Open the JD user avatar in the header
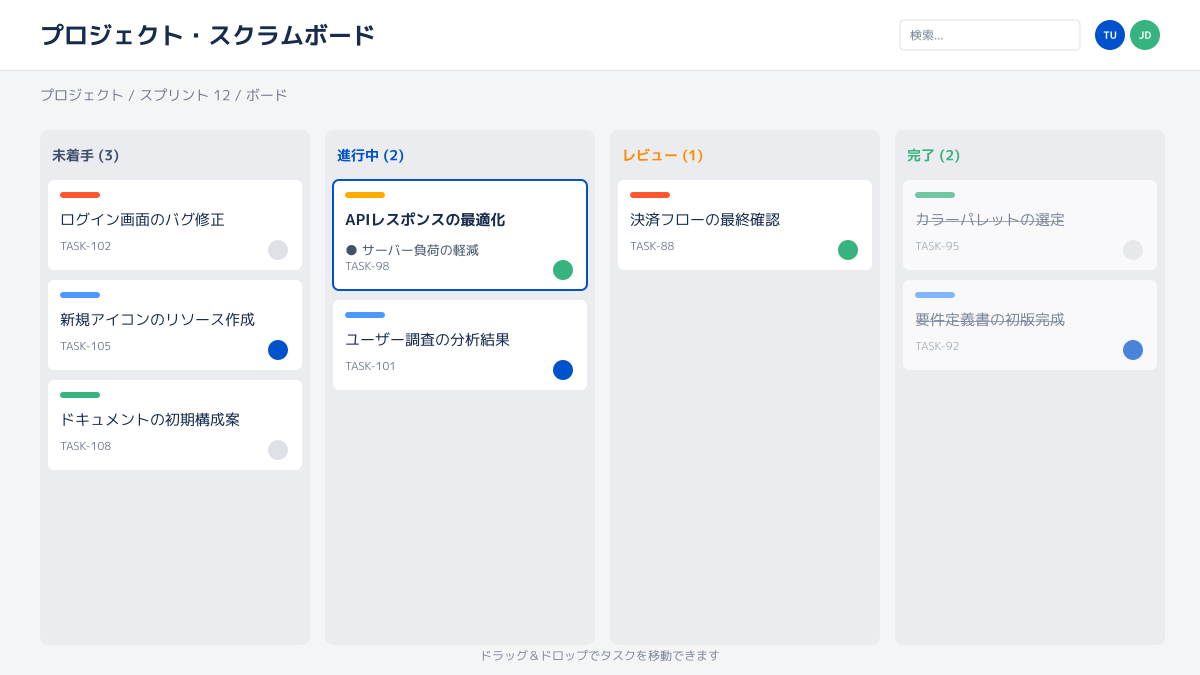 coord(1145,35)
